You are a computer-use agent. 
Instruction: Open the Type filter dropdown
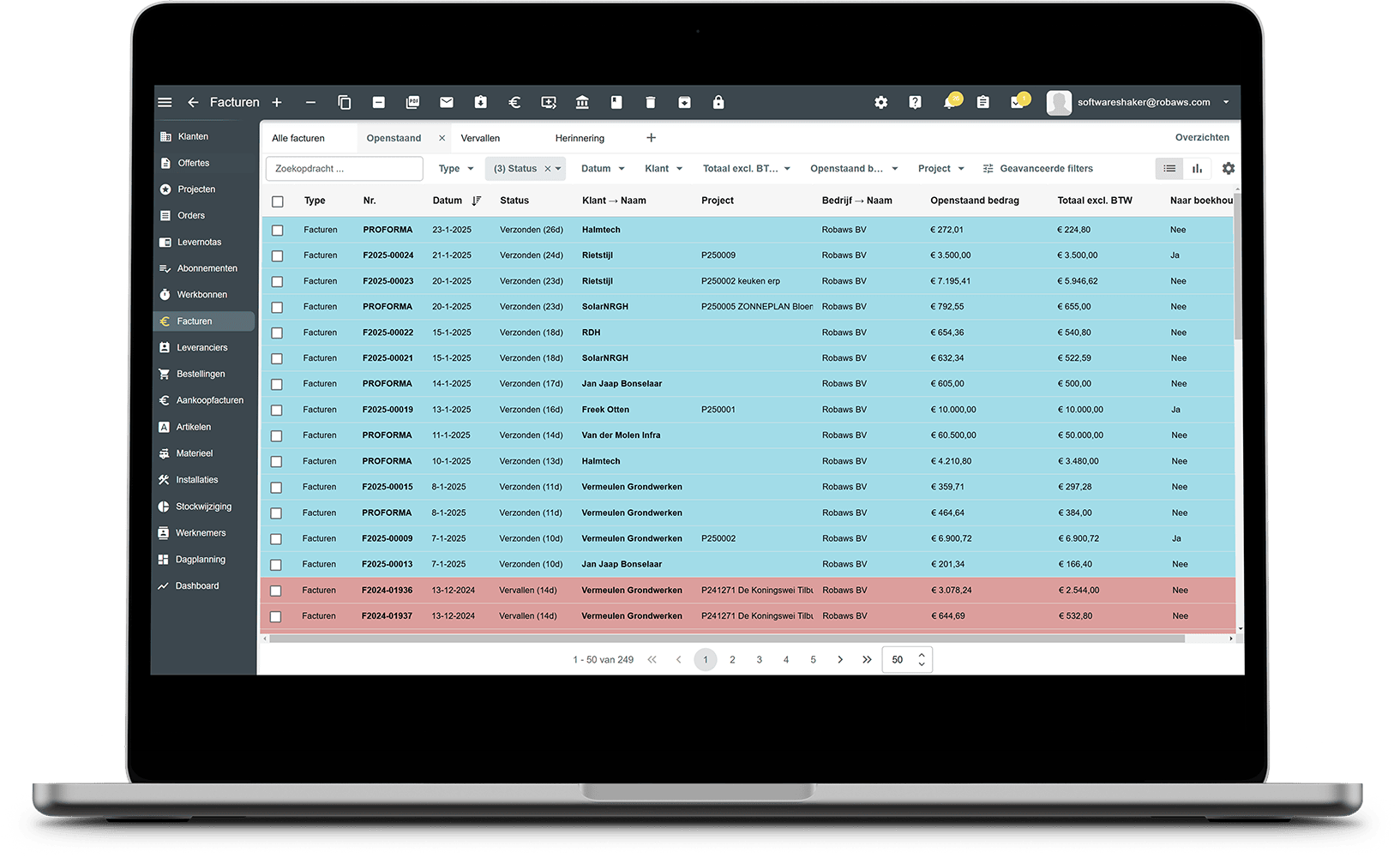[455, 168]
